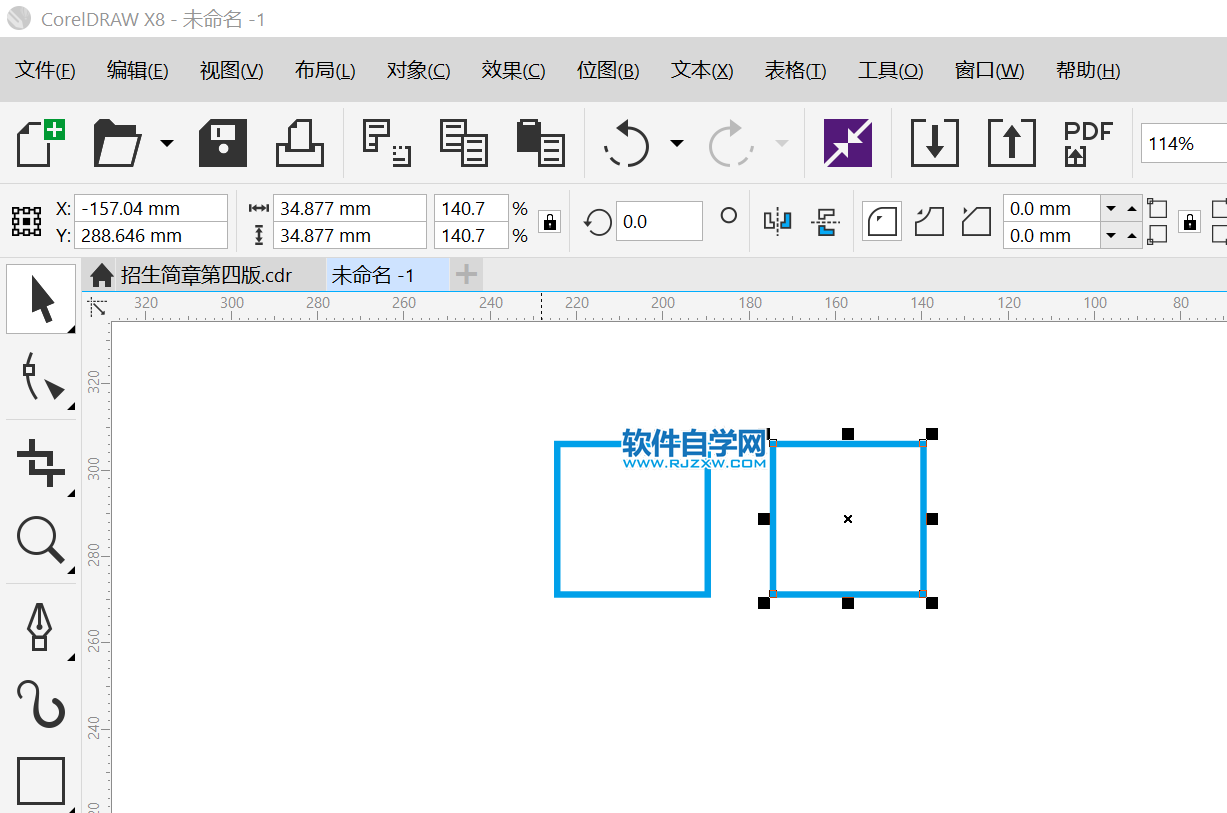1227x813 pixels.
Task: Select the Shape edit tool
Action: (x=41, y=377)
